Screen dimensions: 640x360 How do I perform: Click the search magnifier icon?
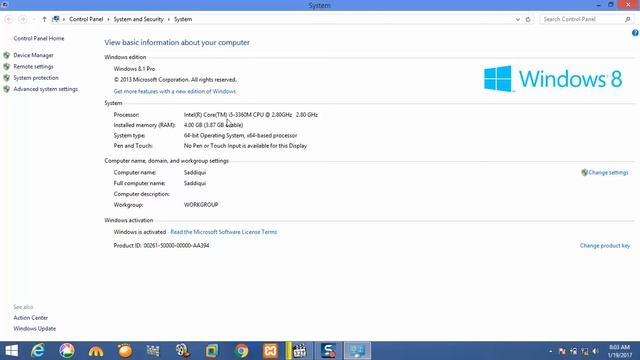pos(627,19)
